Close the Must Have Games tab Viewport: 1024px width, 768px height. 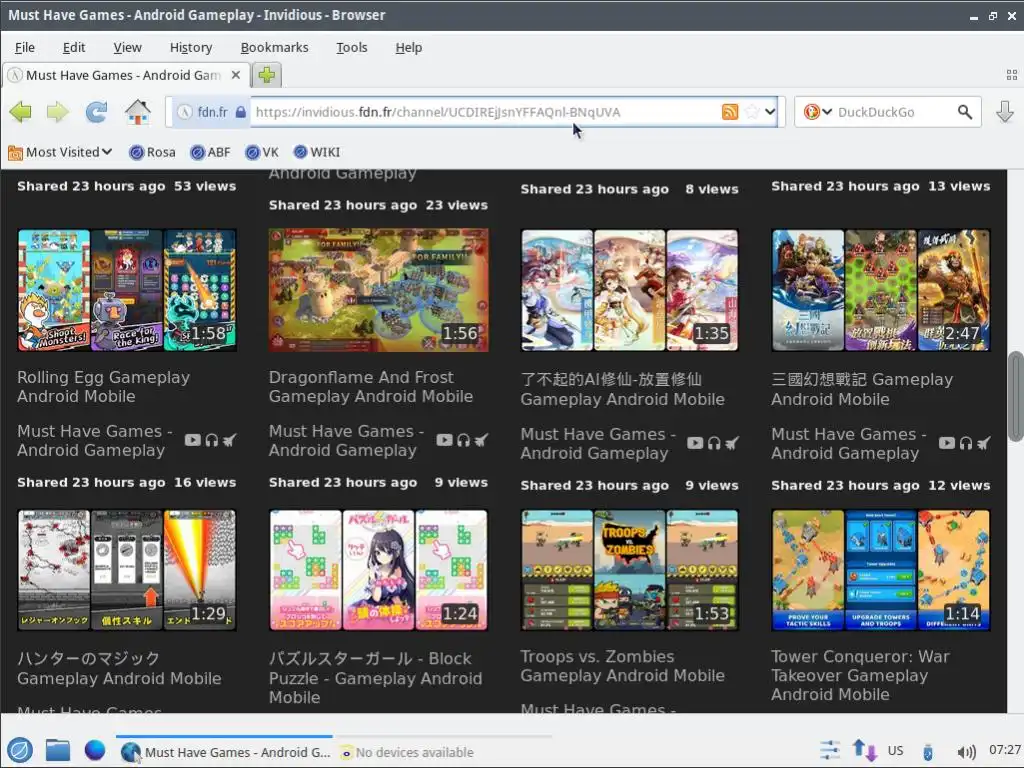click(x=236, y=75)
